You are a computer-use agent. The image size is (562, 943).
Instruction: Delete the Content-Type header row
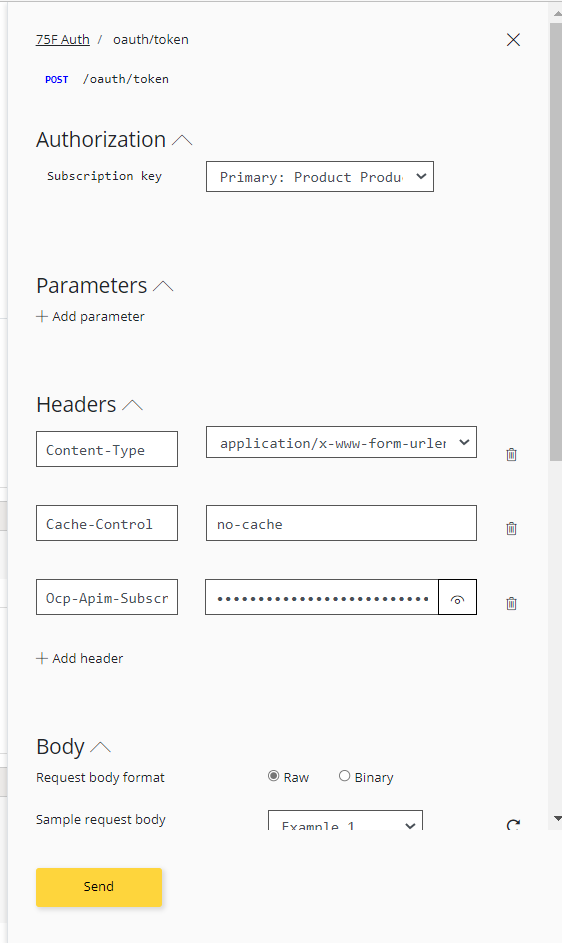511,455
